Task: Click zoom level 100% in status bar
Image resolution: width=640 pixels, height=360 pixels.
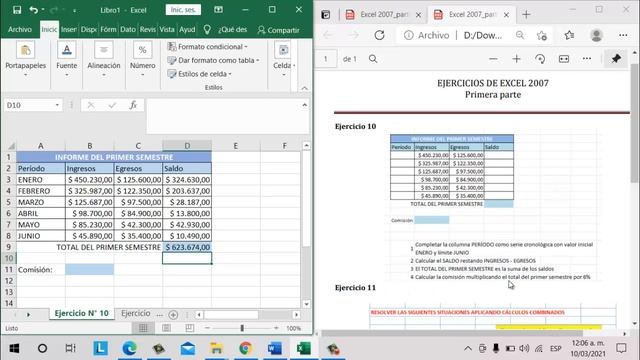Action: (x=293, y=328)
